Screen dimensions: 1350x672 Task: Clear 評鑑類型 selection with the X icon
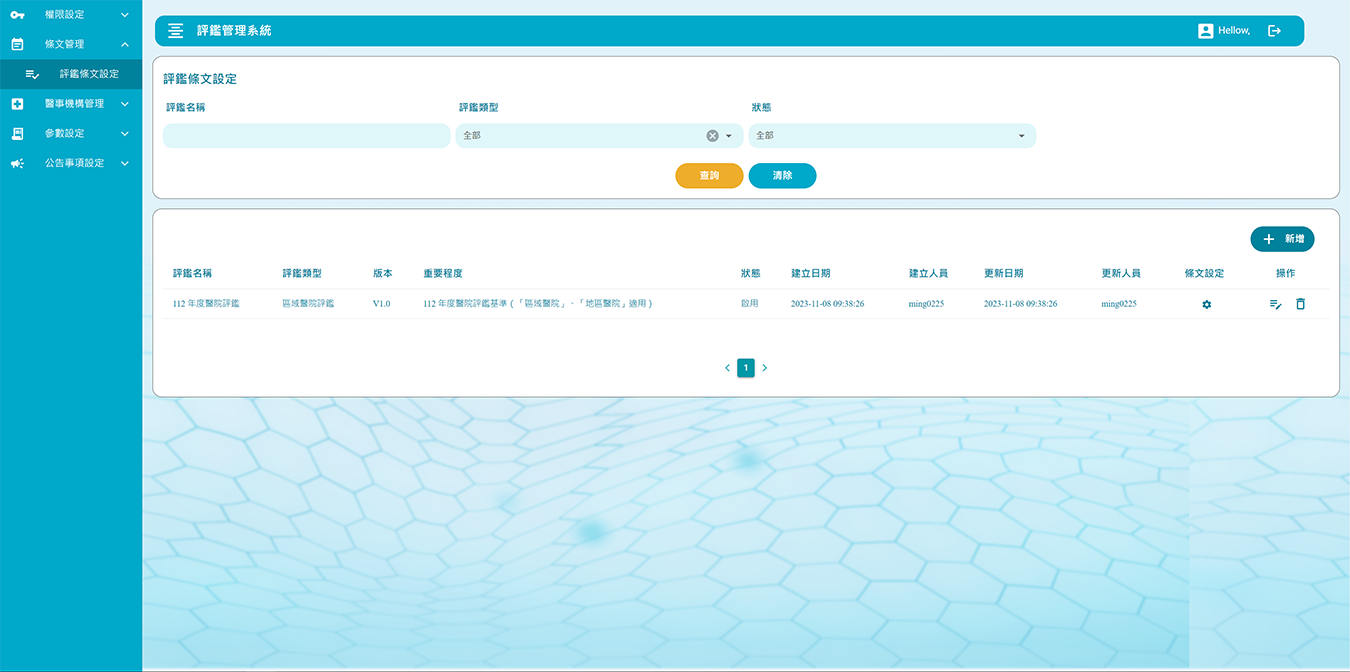tap(712, 136)
